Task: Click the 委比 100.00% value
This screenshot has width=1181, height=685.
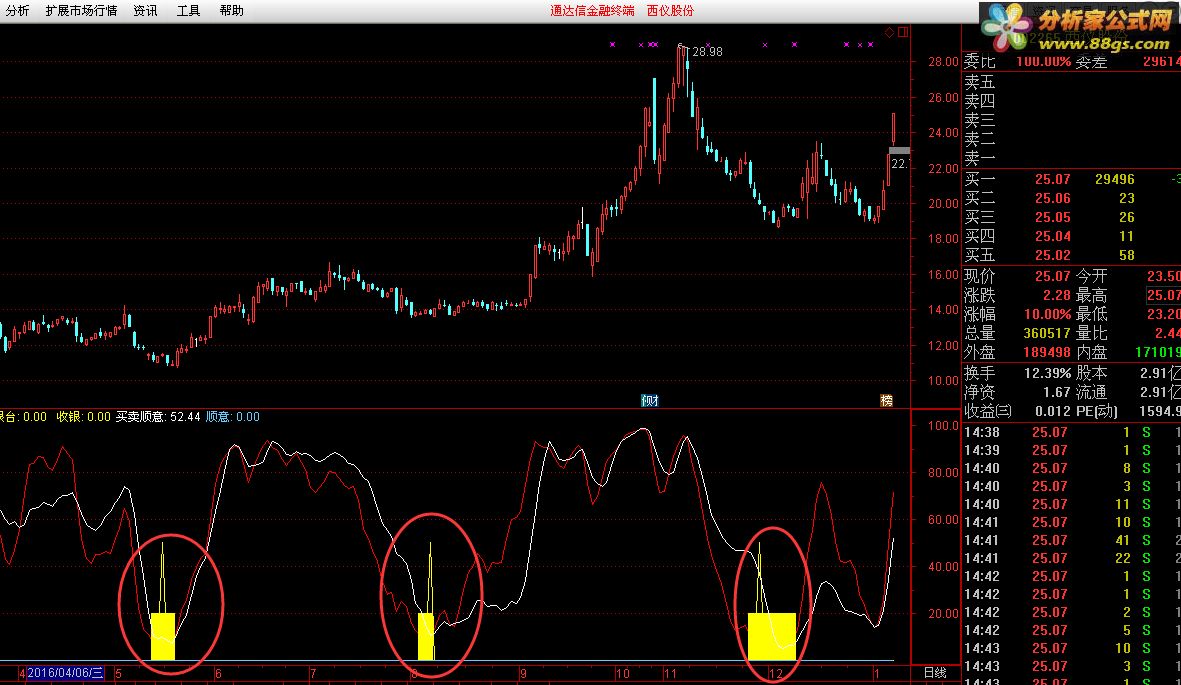Action: tap(1043, 62)
